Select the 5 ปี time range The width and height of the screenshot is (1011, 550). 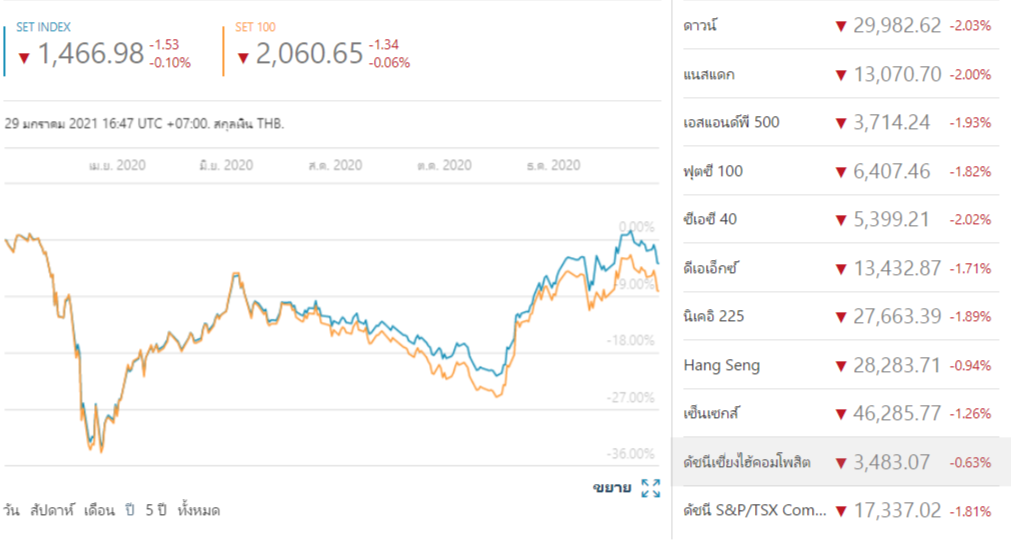point(156,510)
